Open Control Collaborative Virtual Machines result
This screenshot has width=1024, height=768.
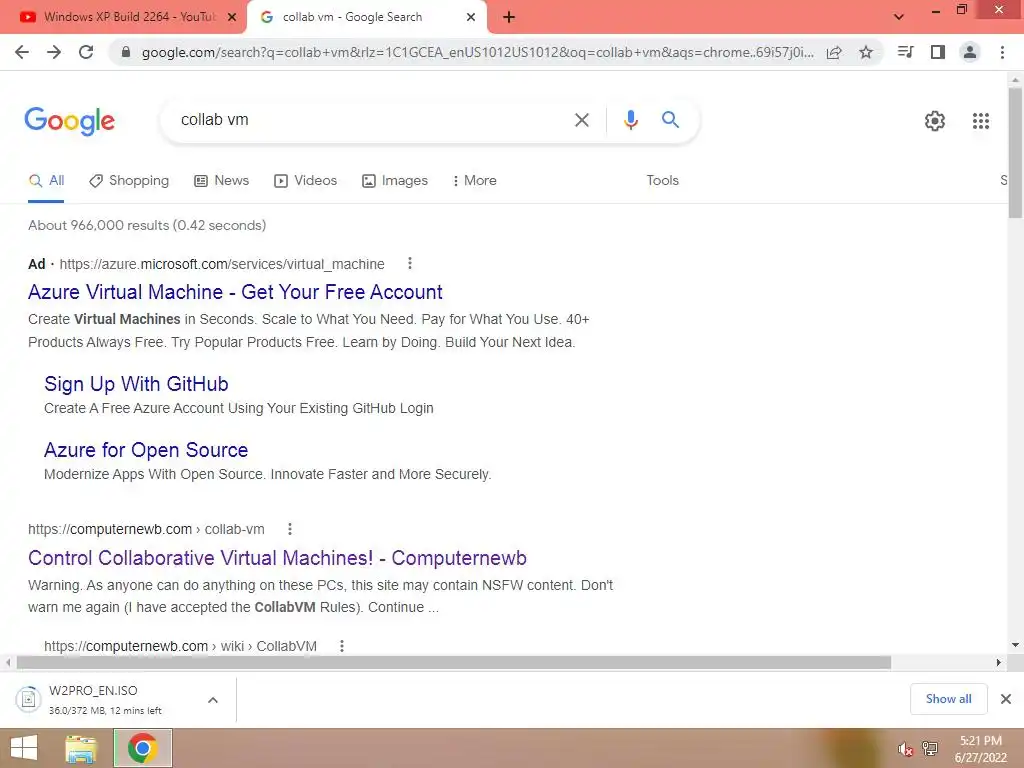[277, 558]
